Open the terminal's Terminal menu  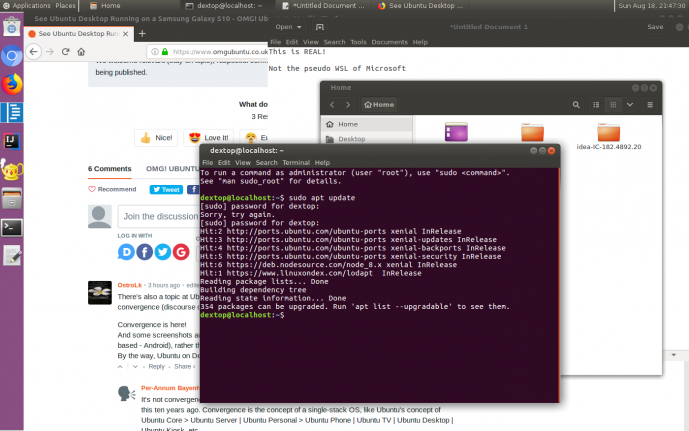[x=296, y=163]
